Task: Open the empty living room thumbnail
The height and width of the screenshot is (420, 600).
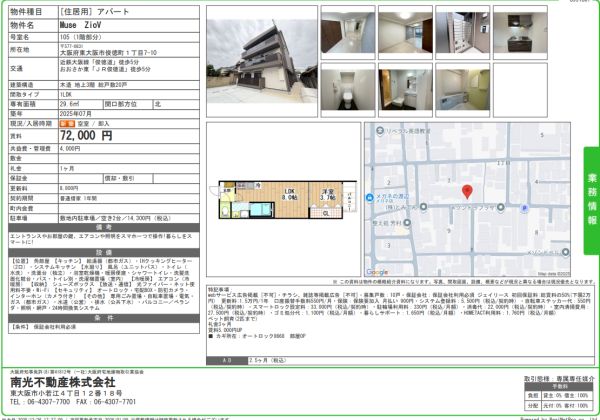Action: coord(405,33)
